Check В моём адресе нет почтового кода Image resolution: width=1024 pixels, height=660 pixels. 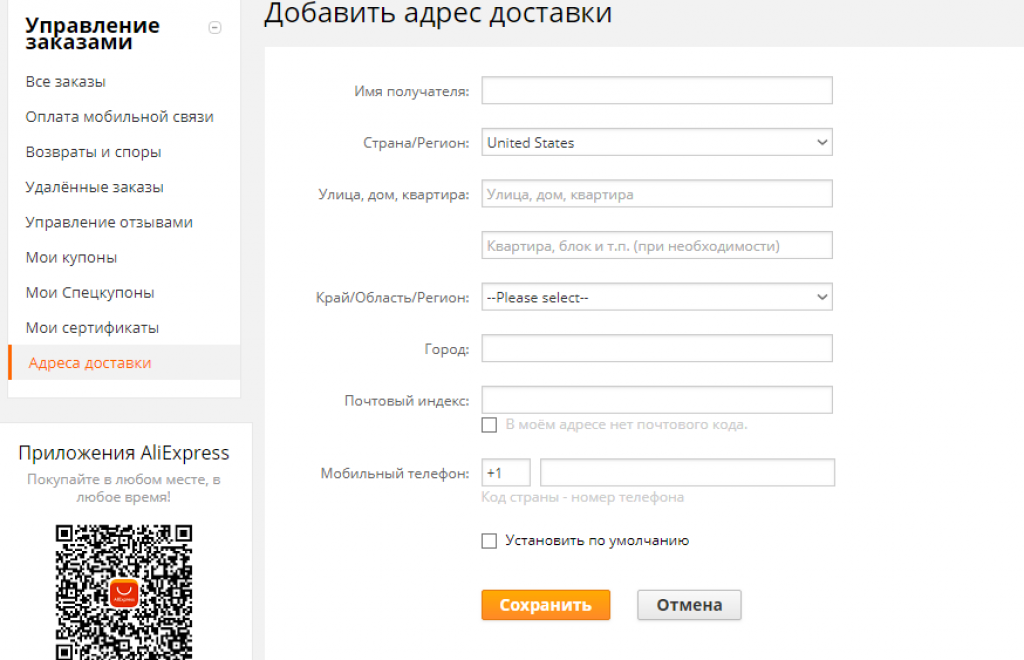click(489, 425)
